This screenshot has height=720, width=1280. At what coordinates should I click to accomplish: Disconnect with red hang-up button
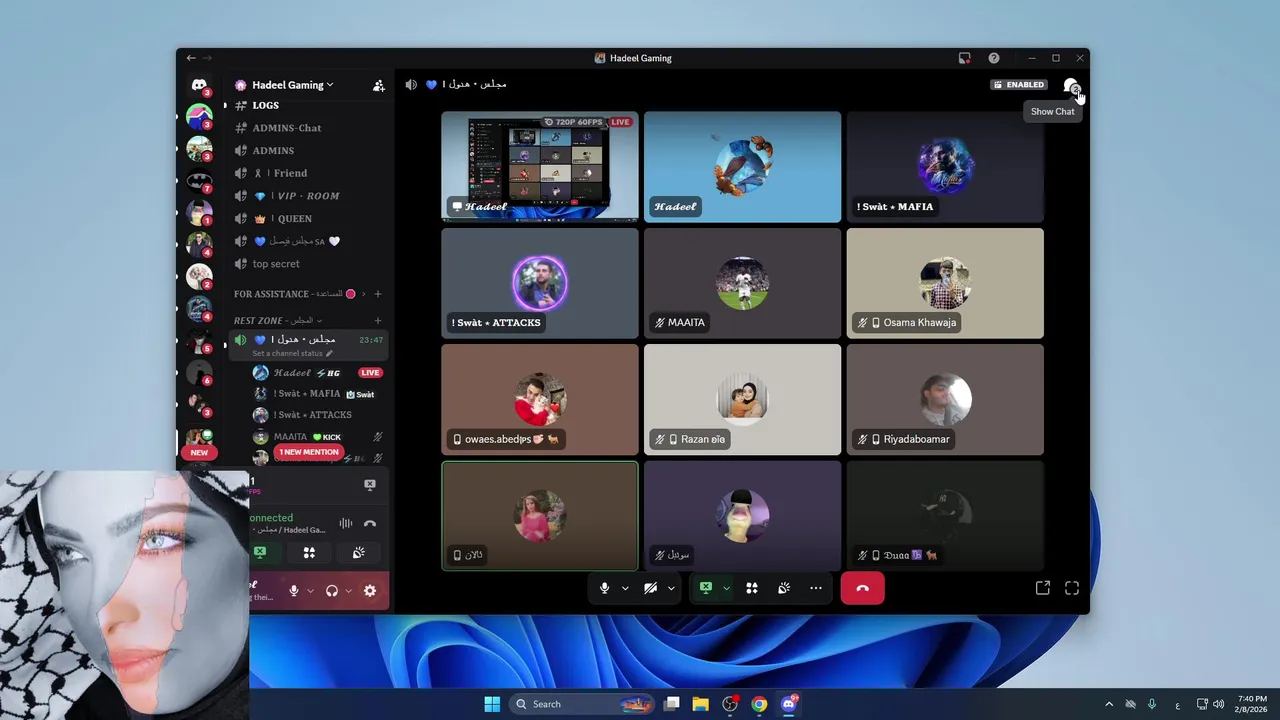tap(862, 588)
